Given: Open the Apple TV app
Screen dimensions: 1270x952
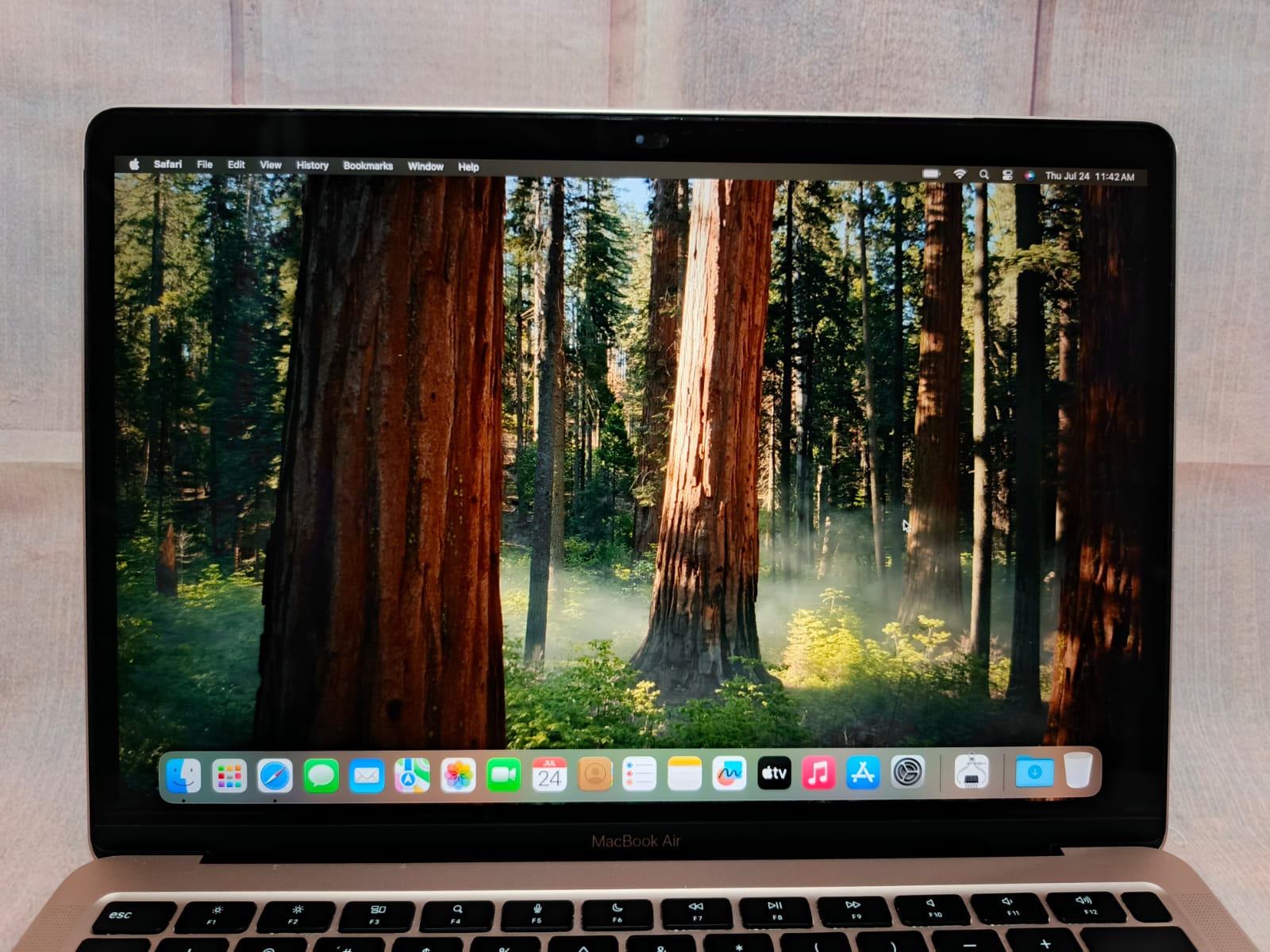Looking at the screenshot, I should pyautogui.click(x=774, y=773).
